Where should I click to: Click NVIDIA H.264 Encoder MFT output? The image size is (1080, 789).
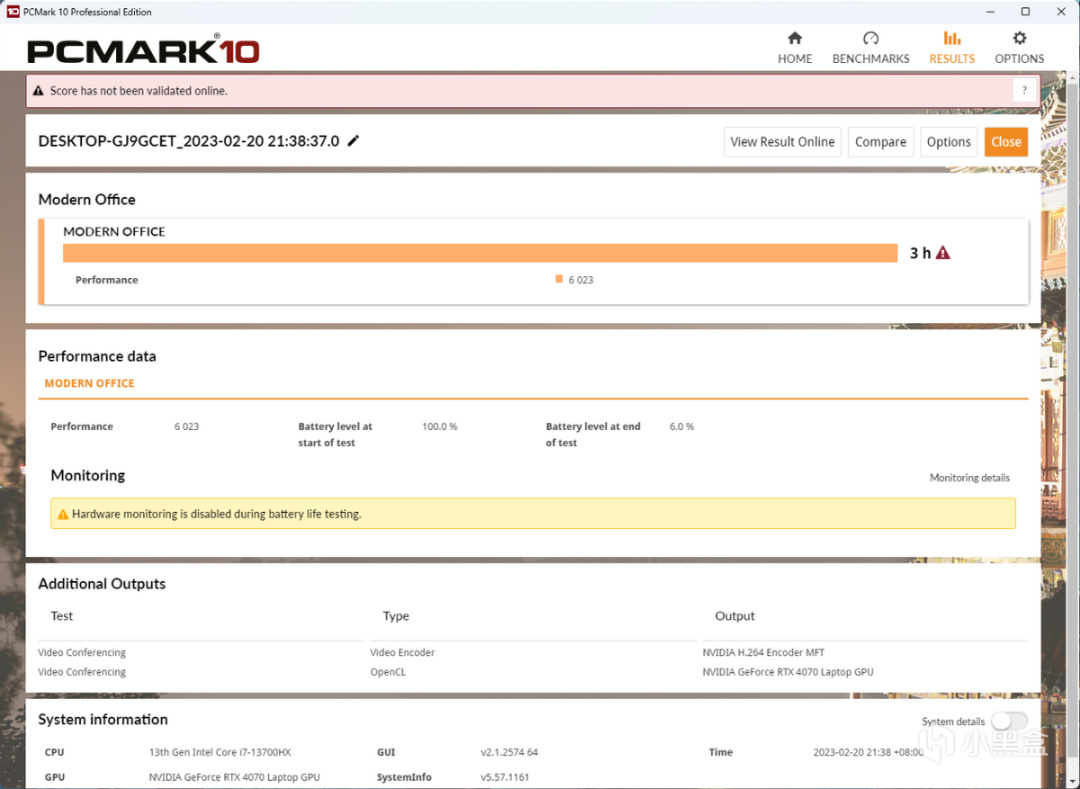tap(763, 653)
